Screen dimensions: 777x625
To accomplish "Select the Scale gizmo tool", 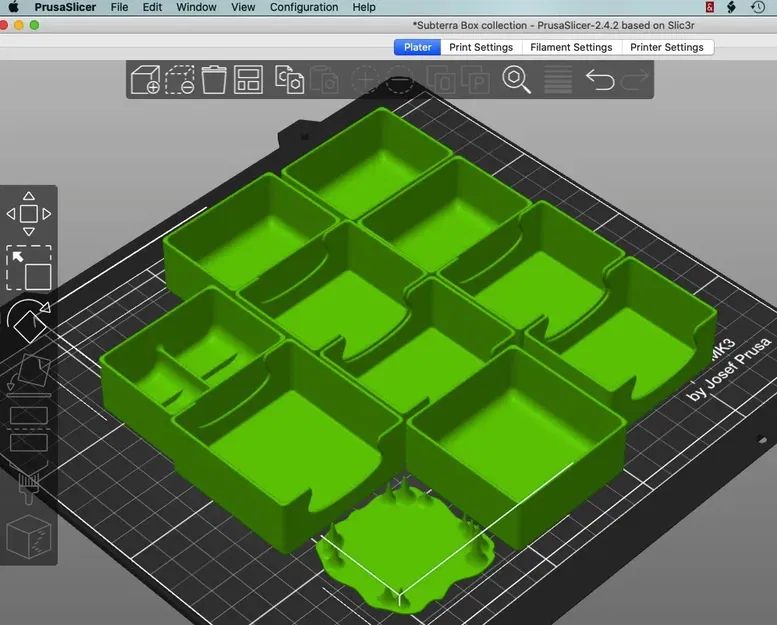I will coord(29,268).
